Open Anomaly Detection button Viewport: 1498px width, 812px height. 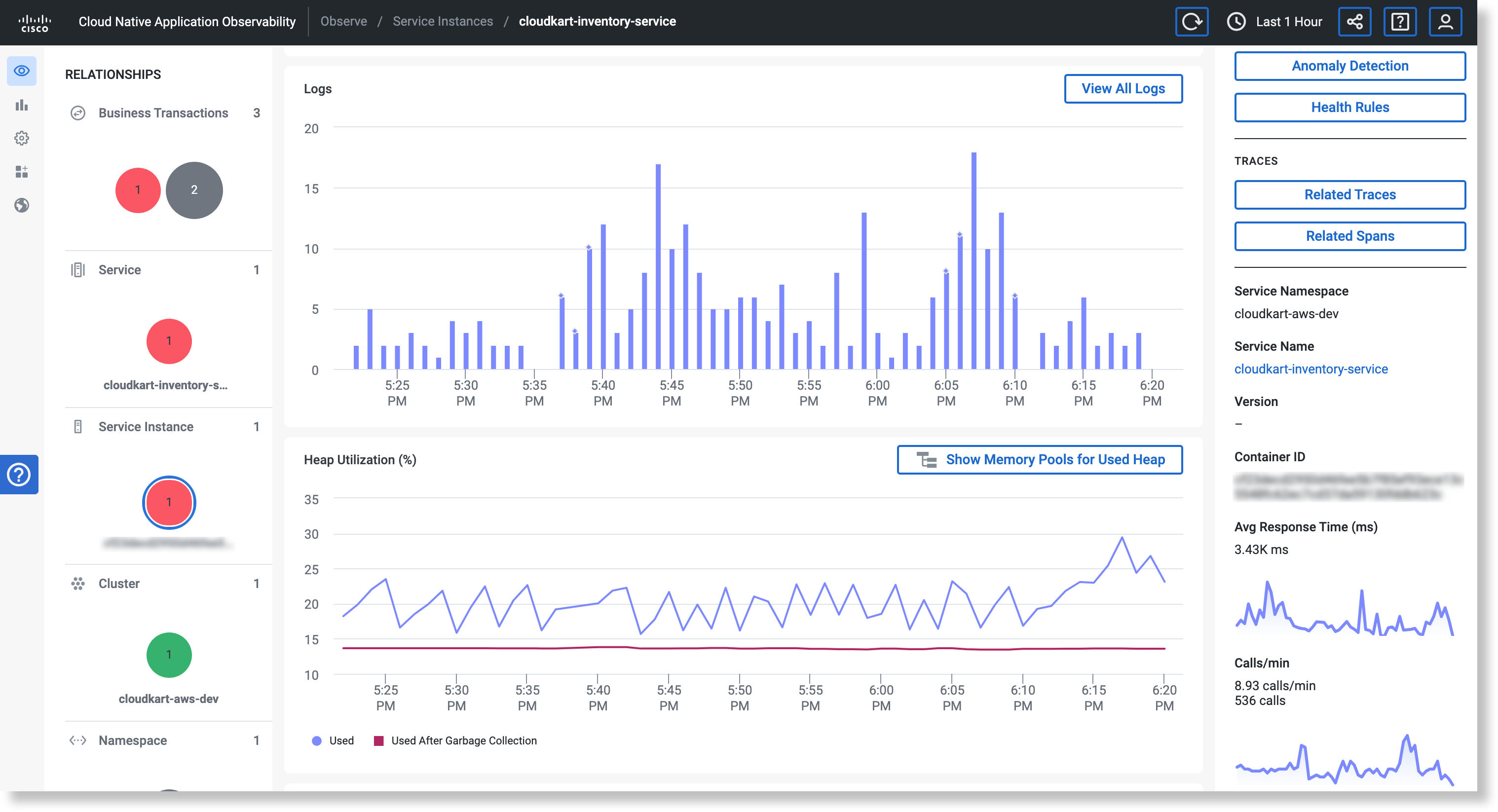[1349, 66]
